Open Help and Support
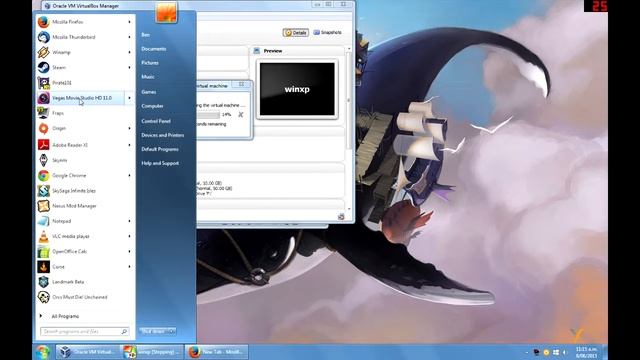640x360 pixels. pyautogui.click(x=160, y=163)
